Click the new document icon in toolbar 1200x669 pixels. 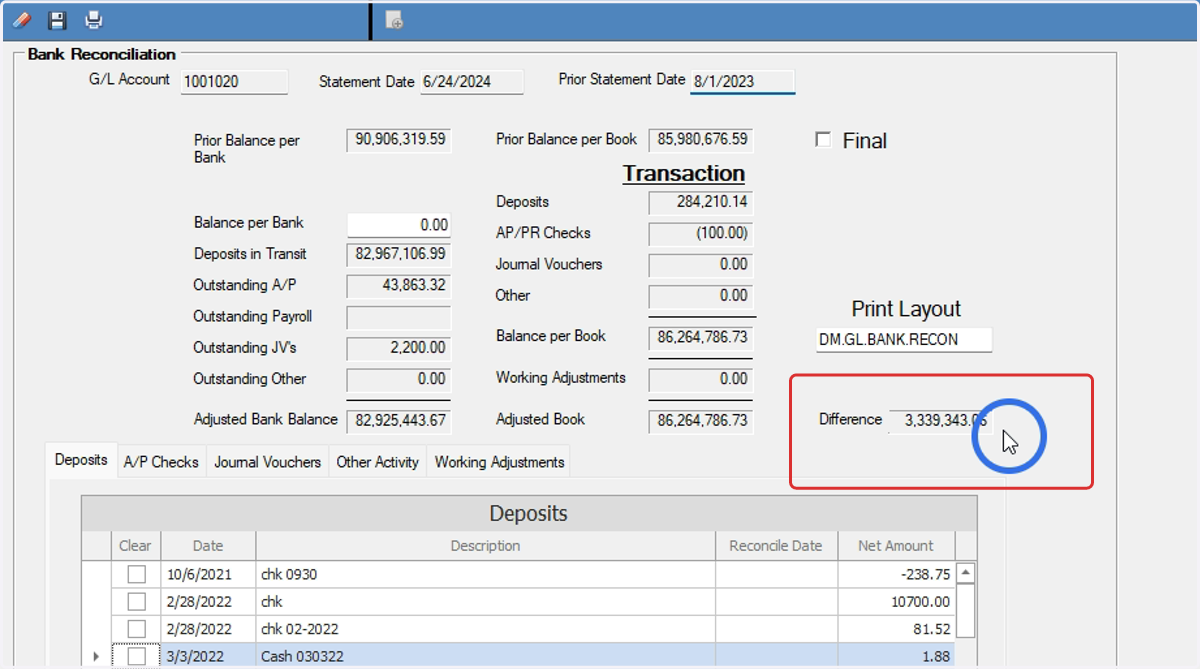[x=395, y=20]
